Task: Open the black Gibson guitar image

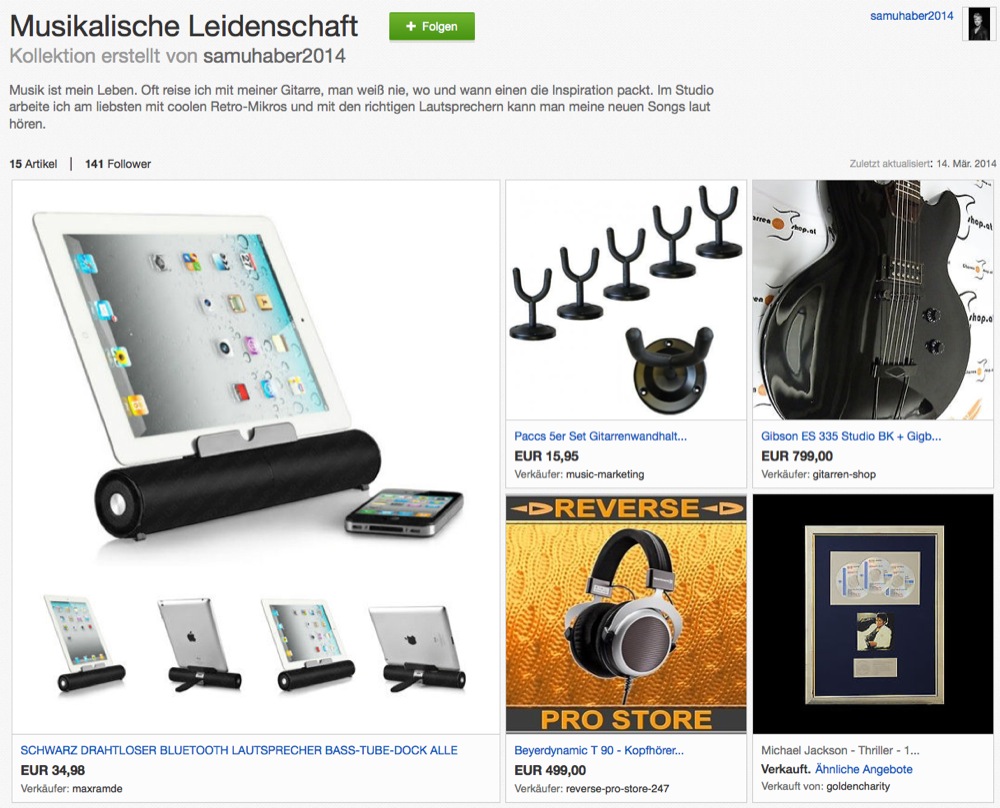Action: tap(873, 300)
